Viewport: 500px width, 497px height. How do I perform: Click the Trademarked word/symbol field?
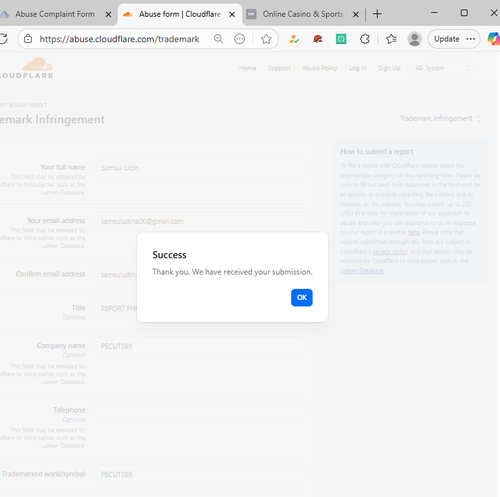click(x=200, y=474)
